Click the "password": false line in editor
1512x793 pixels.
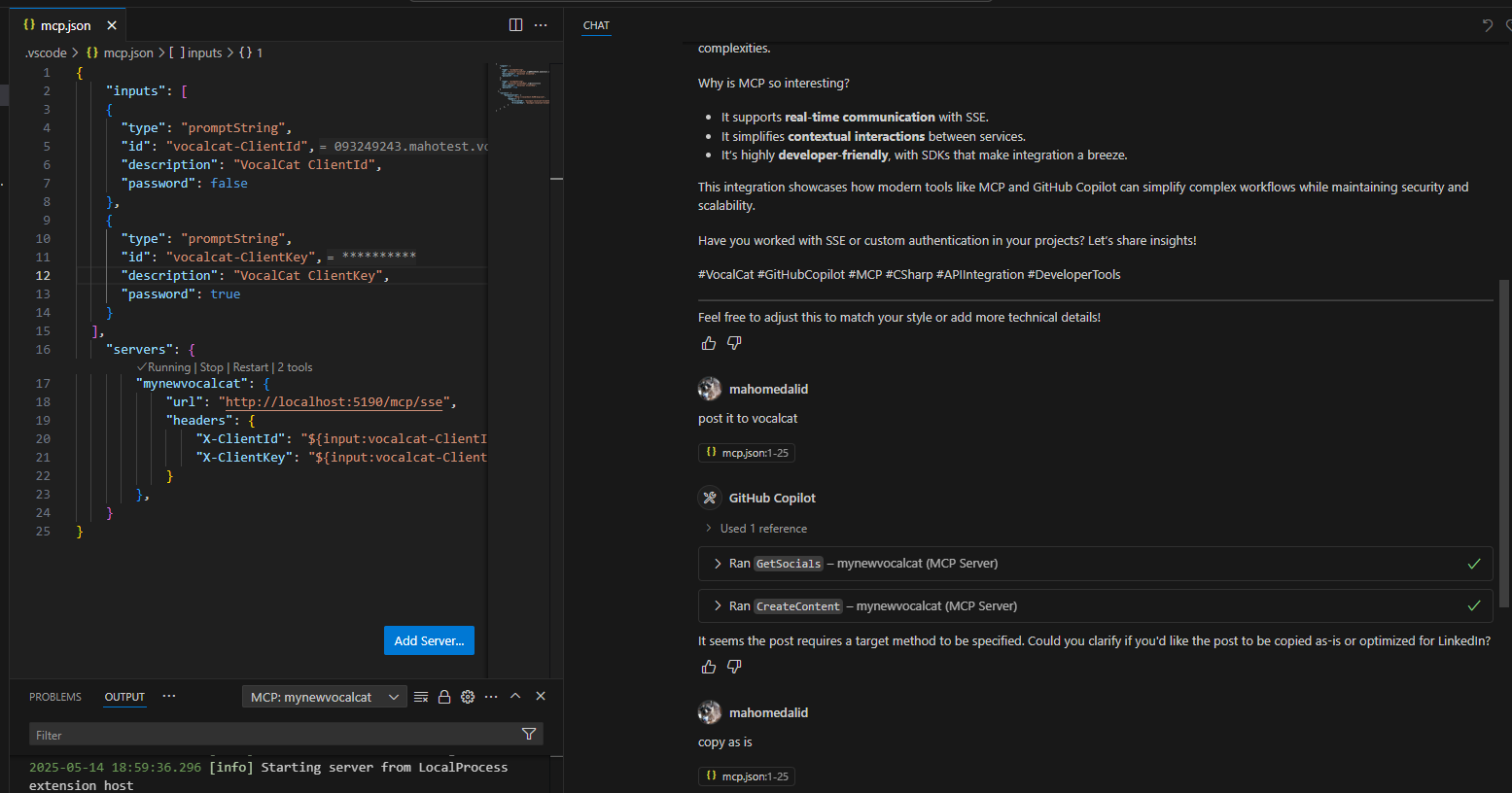pos(184,183)
